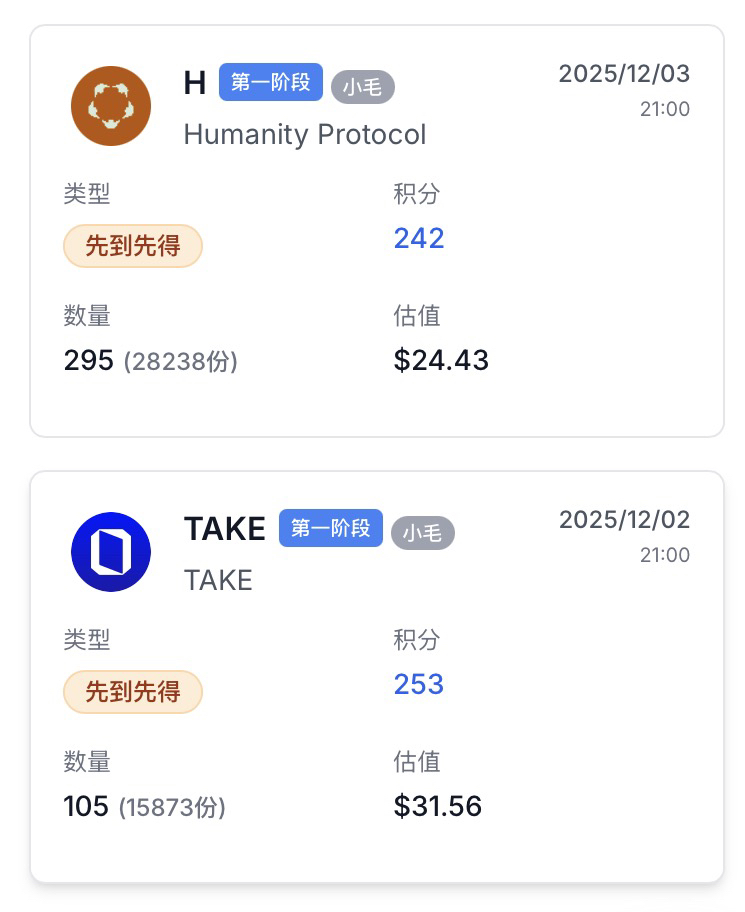The width and height of the screenshot is (745, 912).
Task: Click the 第一阶段 badge on the TAKE card
Action: pyautogui.click(x=331, y=528)
